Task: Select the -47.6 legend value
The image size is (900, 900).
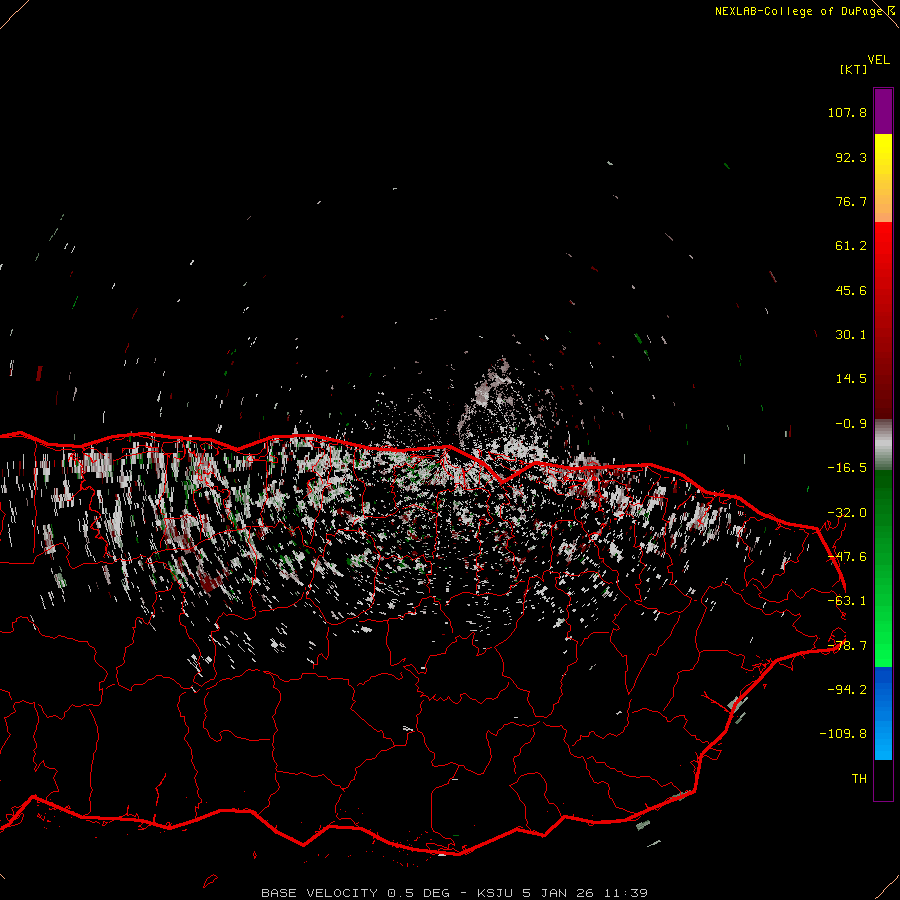Action: 847,557
